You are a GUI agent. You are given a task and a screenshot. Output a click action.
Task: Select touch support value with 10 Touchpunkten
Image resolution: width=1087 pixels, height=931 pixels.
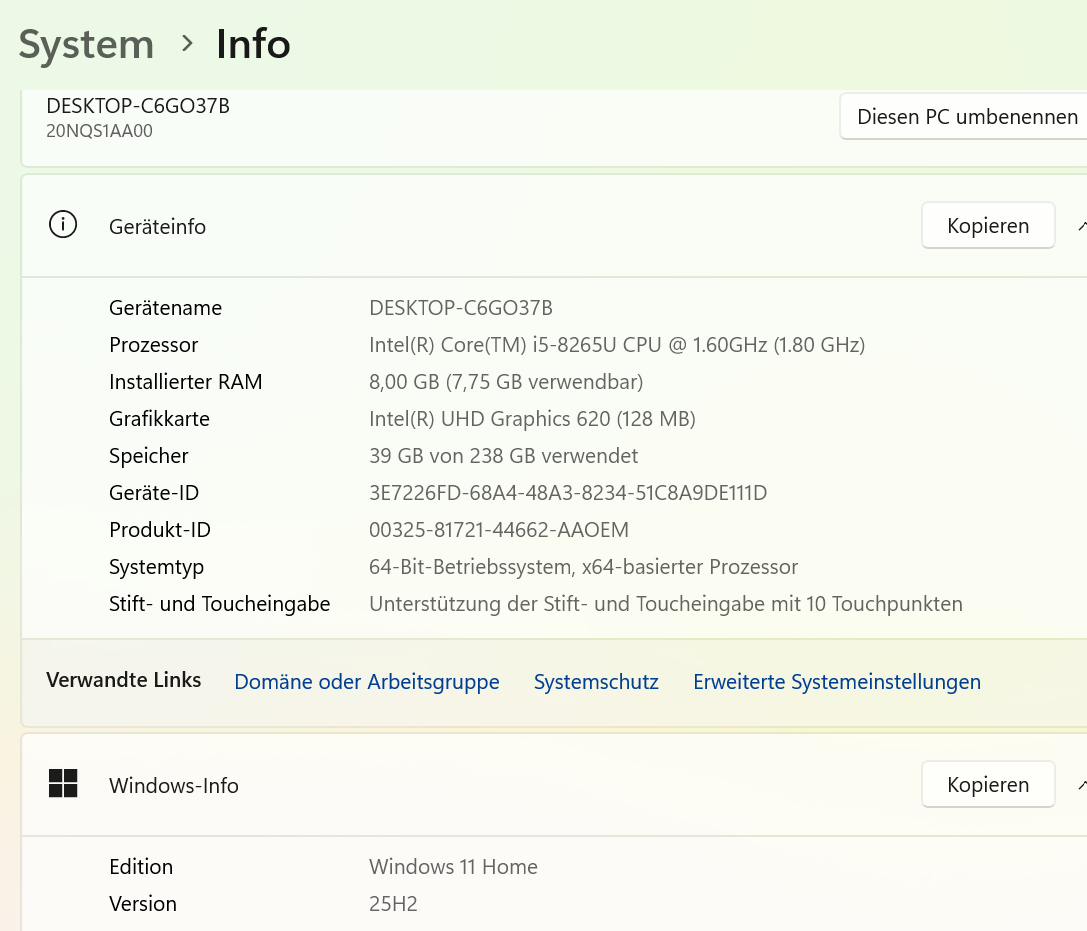click(x=666, y=604)
